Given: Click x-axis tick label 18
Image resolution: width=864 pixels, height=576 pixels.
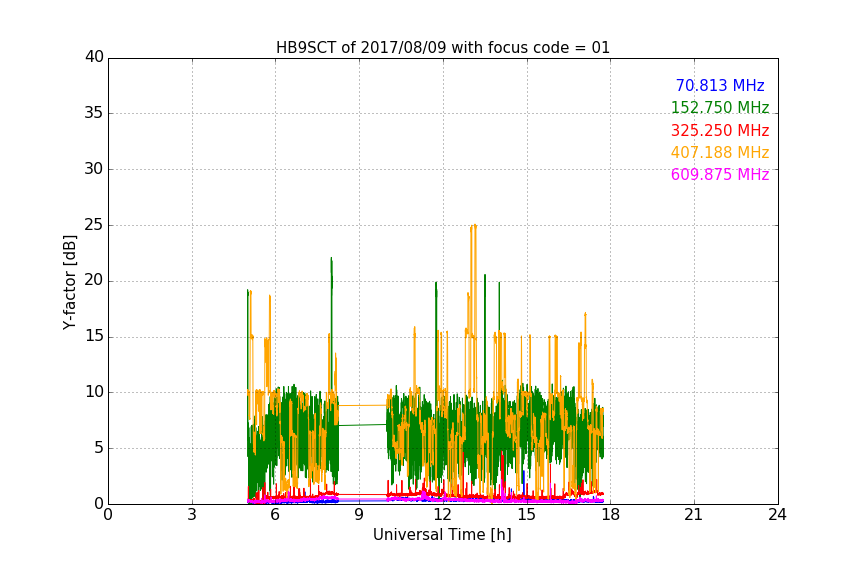Looking at the screenshot, I should coord(611,515).
